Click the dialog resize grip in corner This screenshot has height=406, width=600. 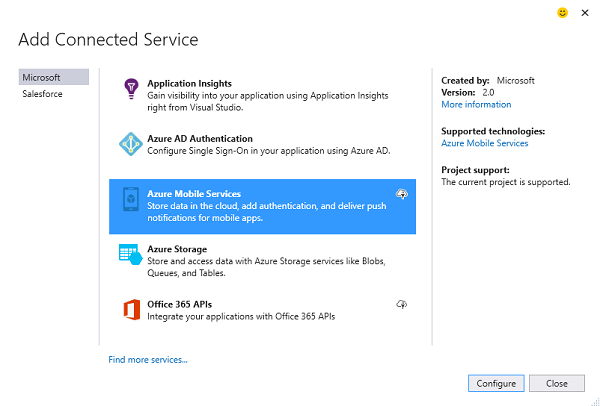(595, 401)
